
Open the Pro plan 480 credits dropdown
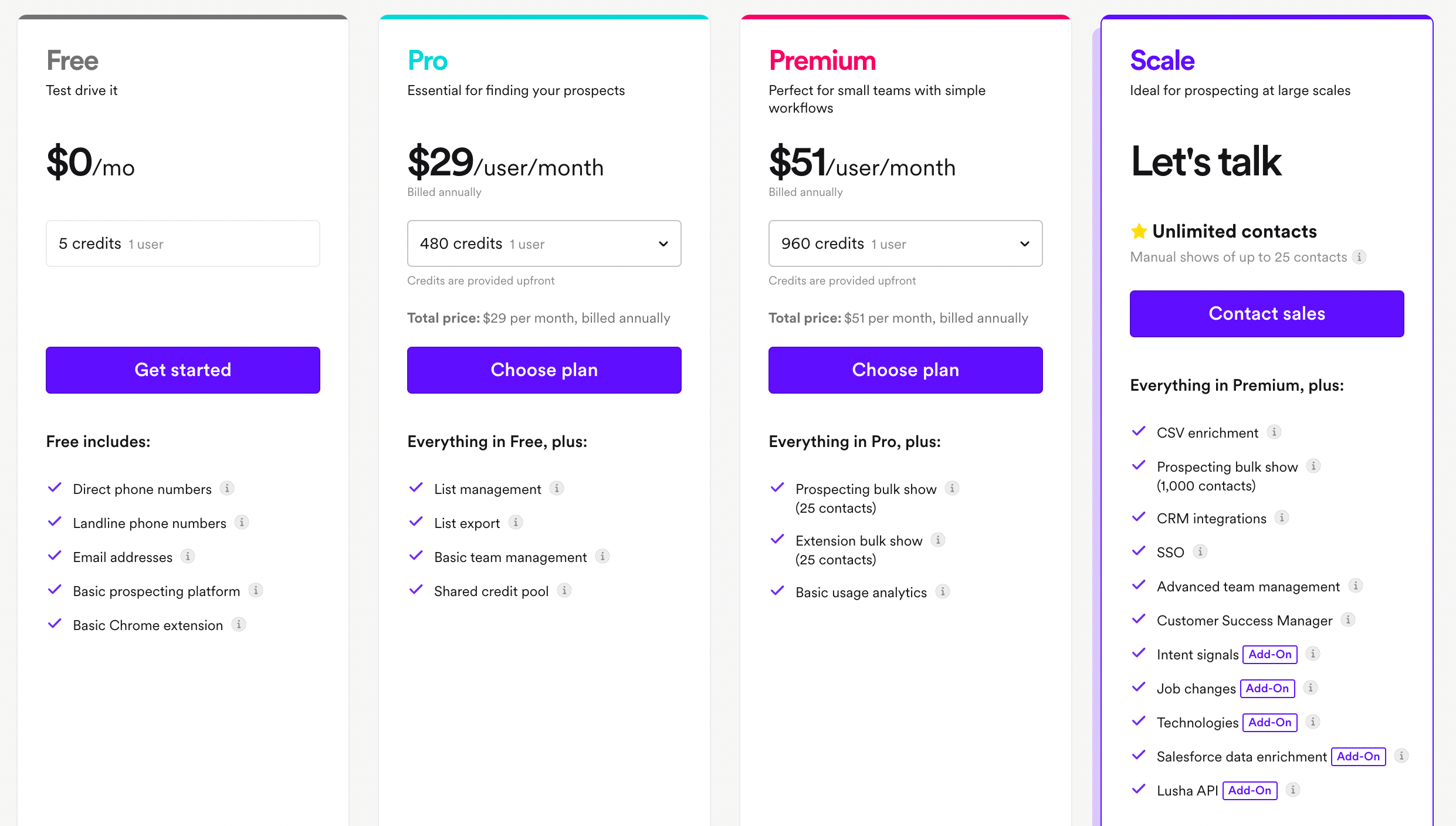click(x=544, y=243)
